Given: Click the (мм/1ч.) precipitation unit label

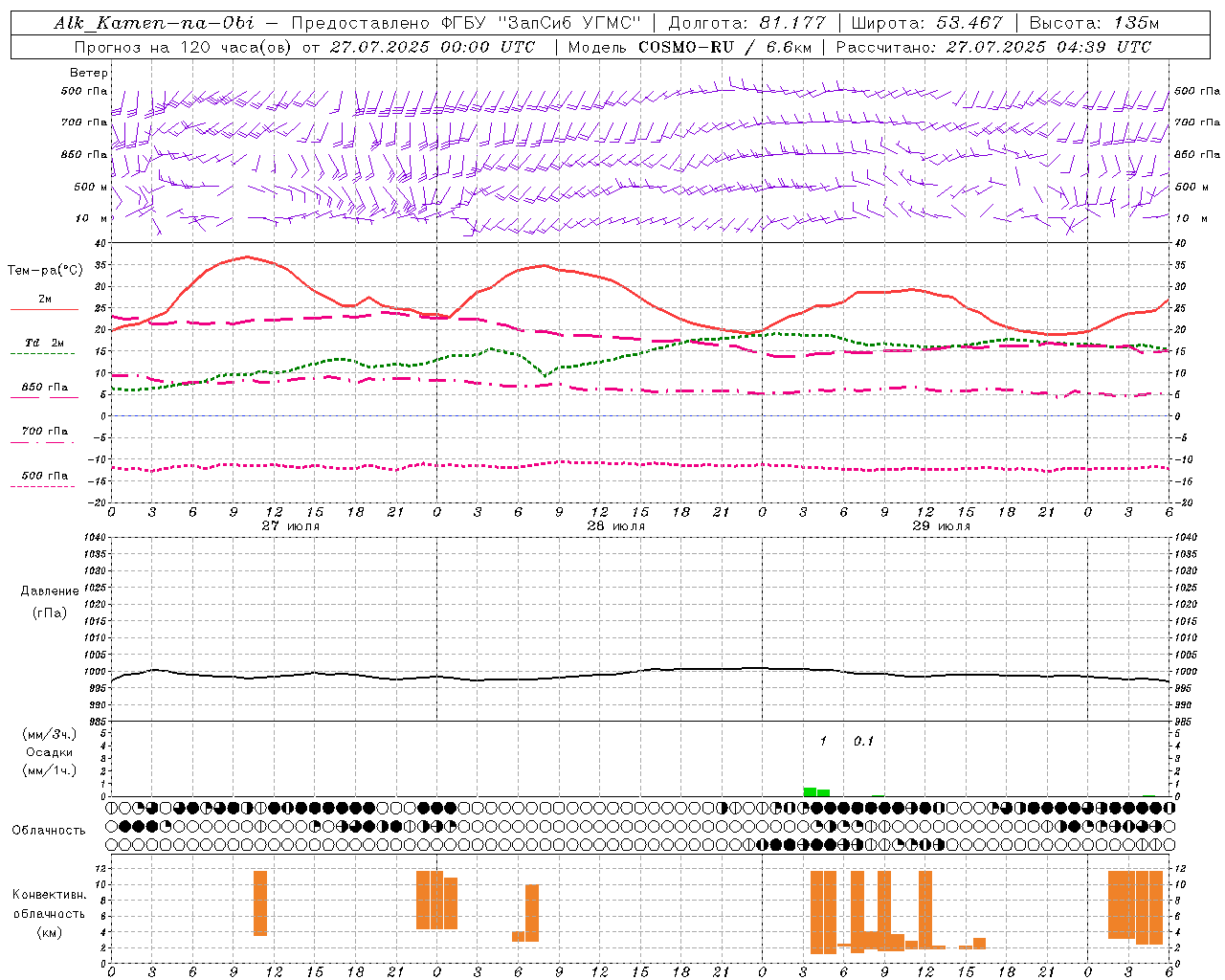Looking at the screenshot, I should pyautogui.click(x=50, y=770).
